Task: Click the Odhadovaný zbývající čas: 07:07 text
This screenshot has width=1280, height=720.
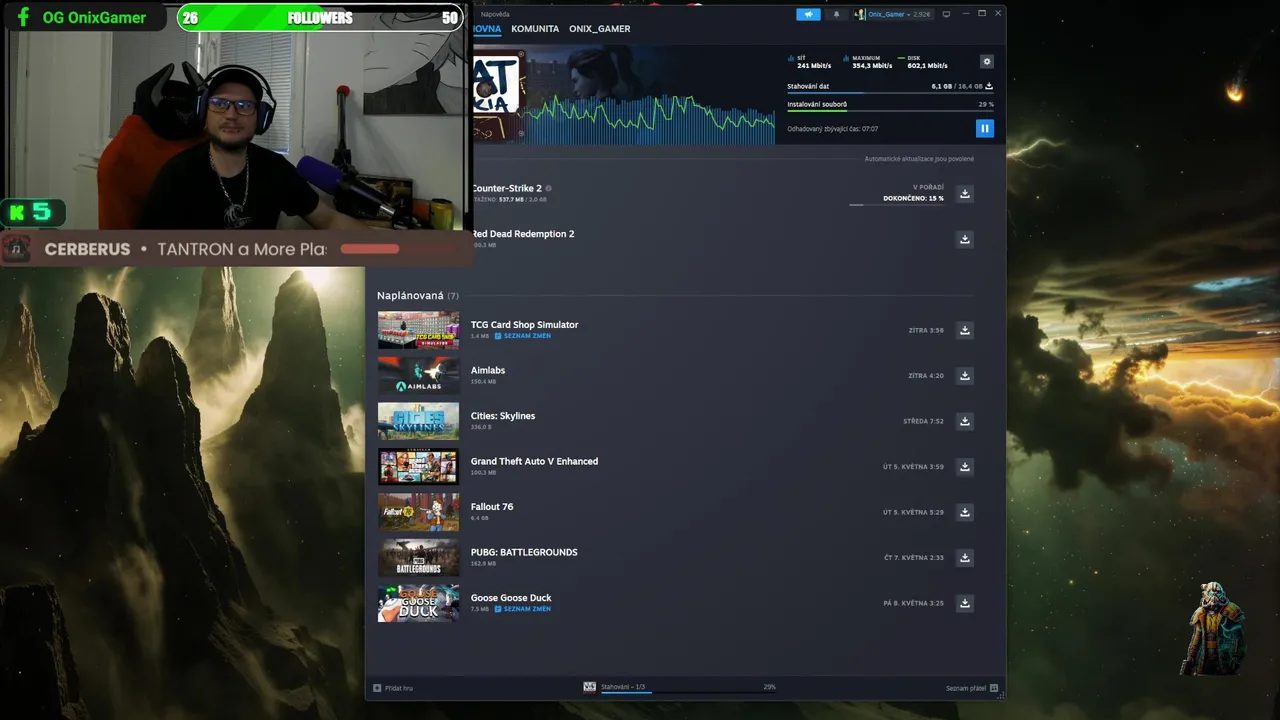Action: tap(833, 129)
